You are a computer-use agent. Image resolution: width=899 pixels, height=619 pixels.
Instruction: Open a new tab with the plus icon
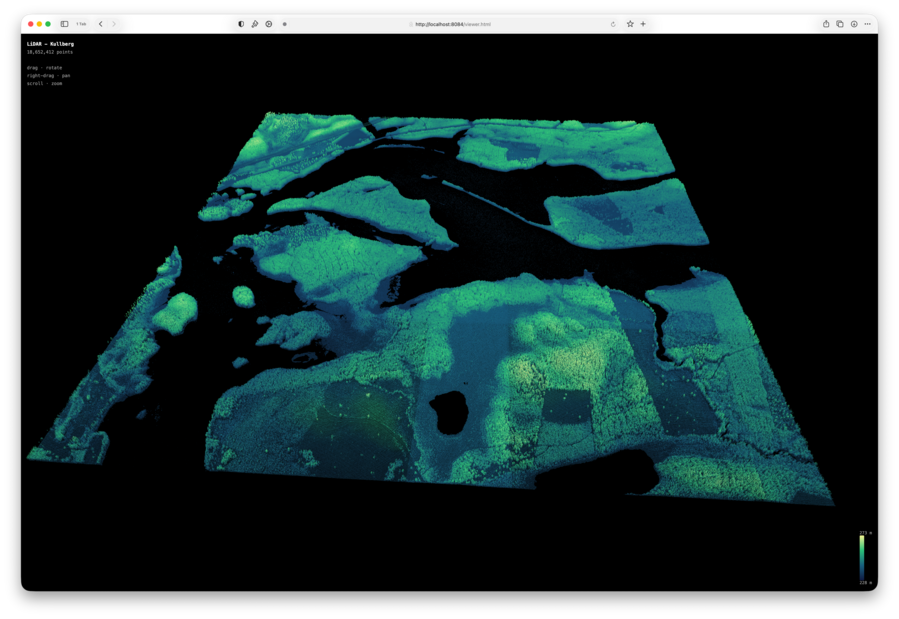pos(642,24)
